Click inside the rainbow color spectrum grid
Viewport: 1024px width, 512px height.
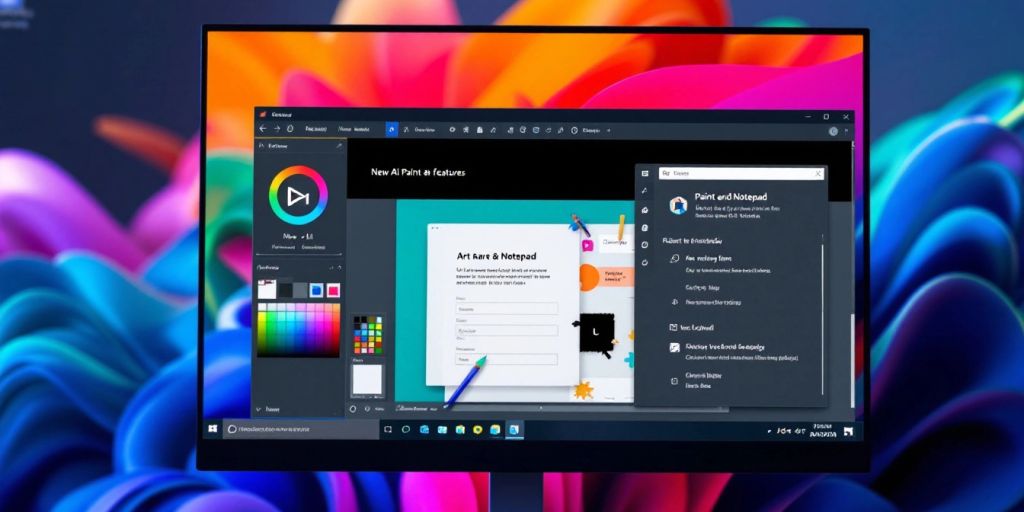(x=298, y=330)
